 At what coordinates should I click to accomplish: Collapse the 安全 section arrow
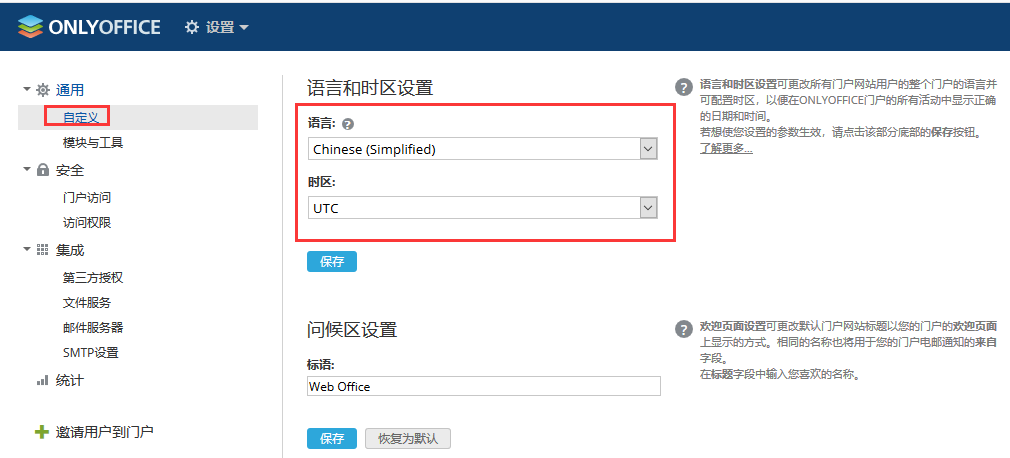(x=27, y=169)
